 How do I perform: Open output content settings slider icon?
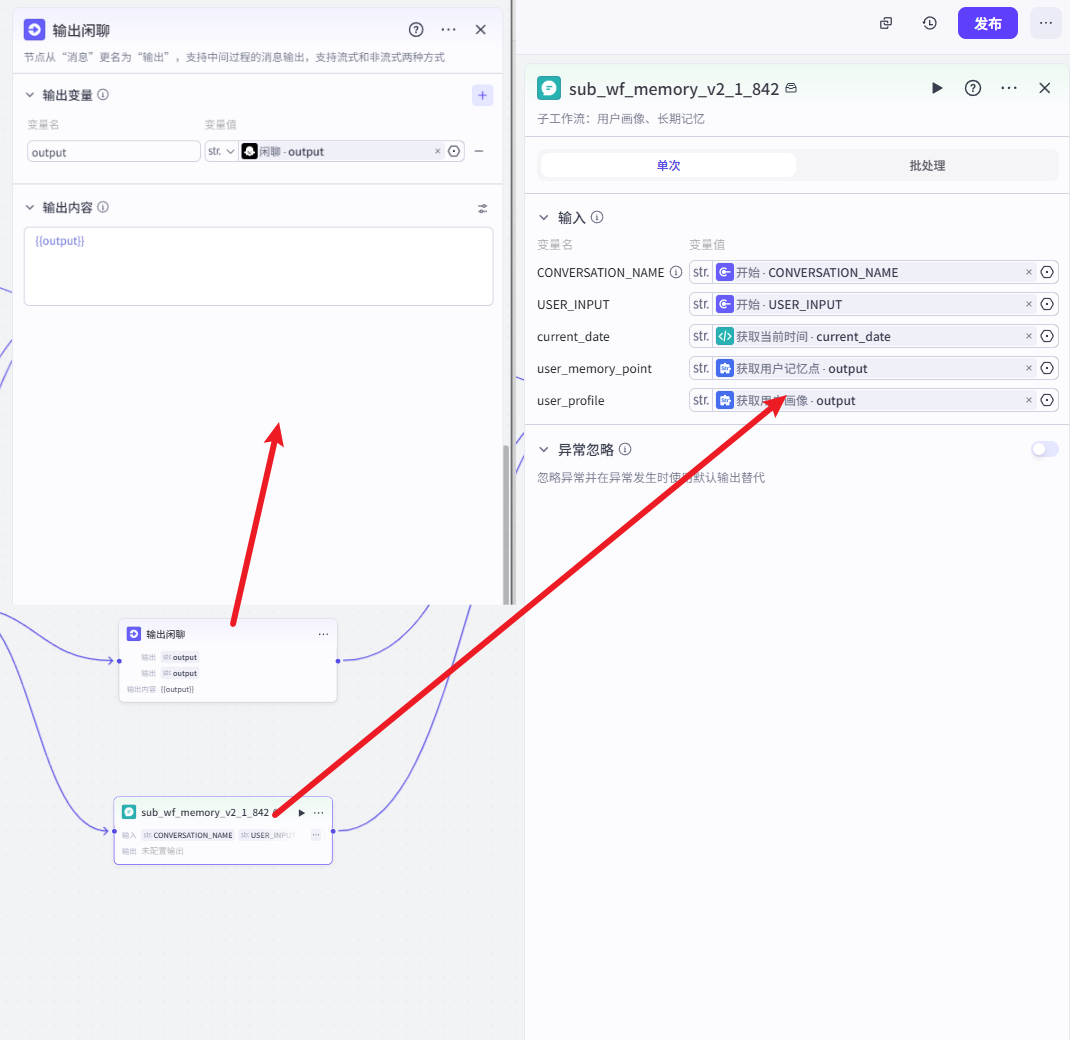coord(482,209)
